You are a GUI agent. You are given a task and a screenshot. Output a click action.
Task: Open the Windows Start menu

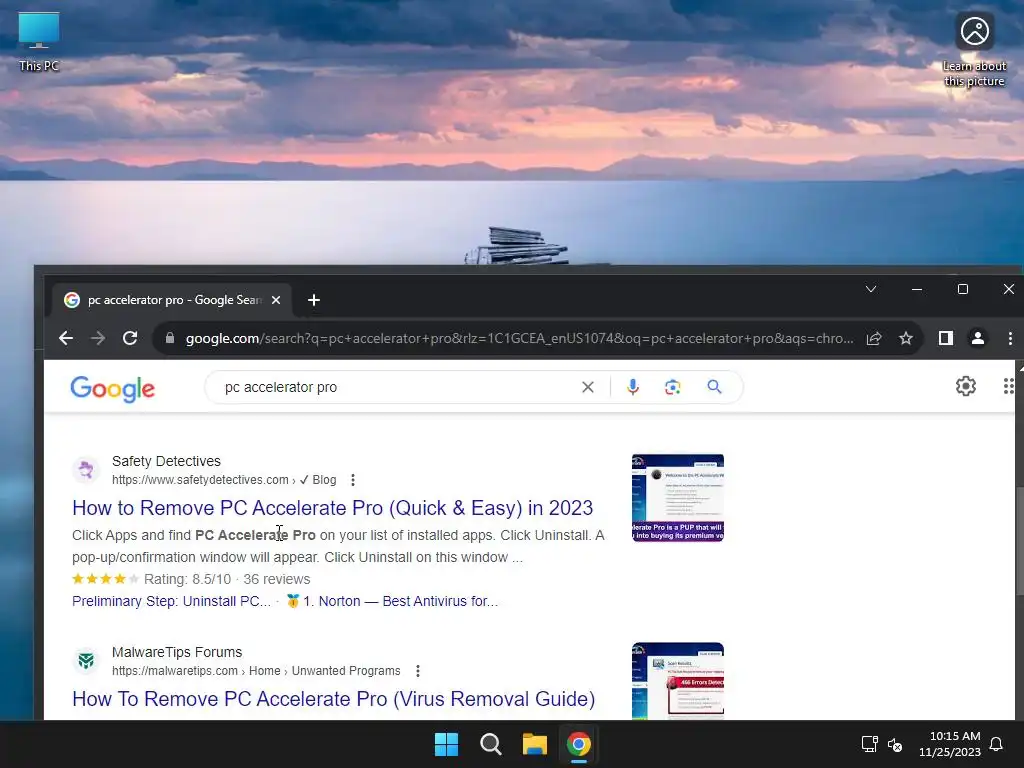[447, 744]
